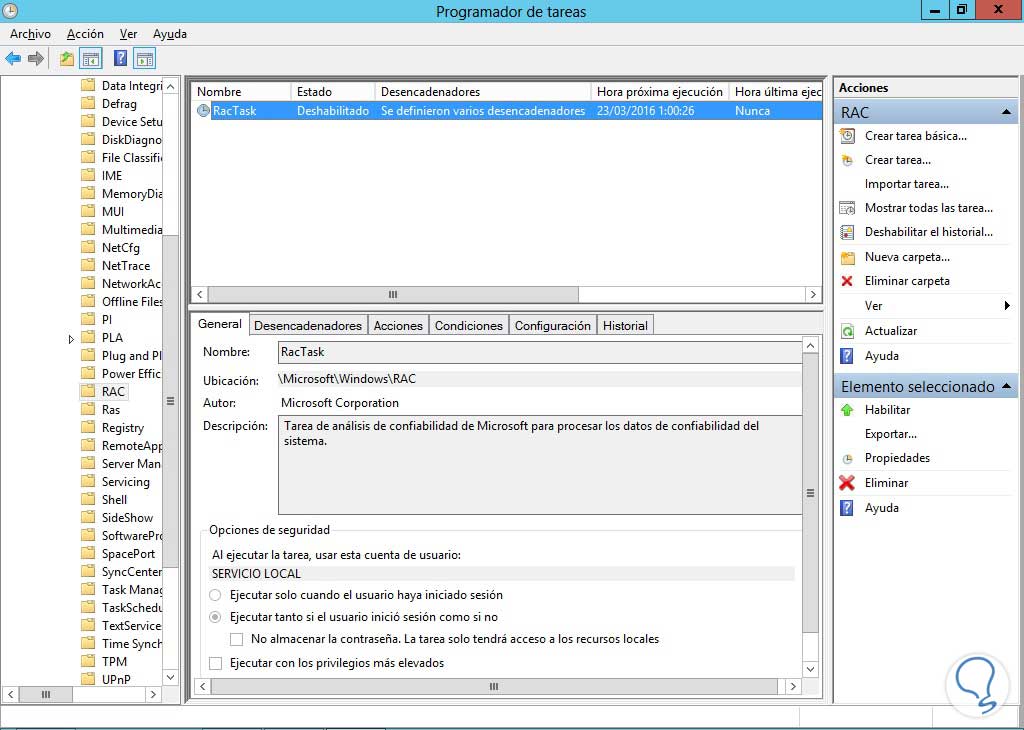
Task: Click the Propiedades clock icon
Action: pyautogui.click(x=847, y=458)
